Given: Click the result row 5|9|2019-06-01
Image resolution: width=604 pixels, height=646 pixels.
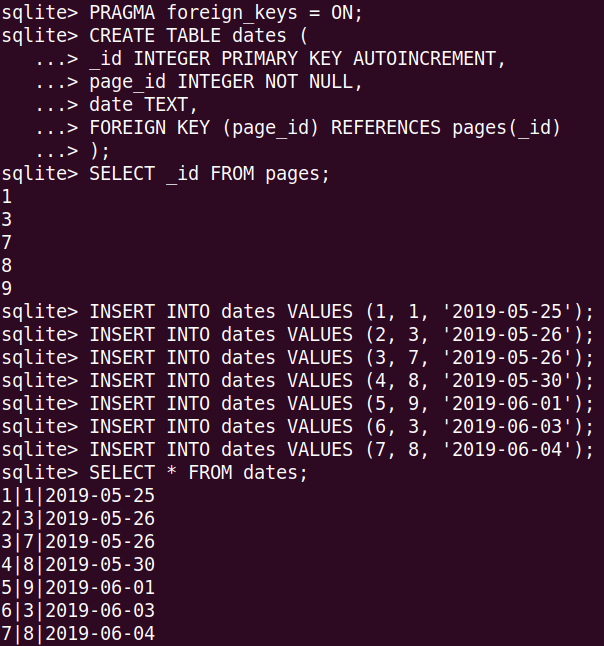Looking at the screenshot, I should coord(78,587).
